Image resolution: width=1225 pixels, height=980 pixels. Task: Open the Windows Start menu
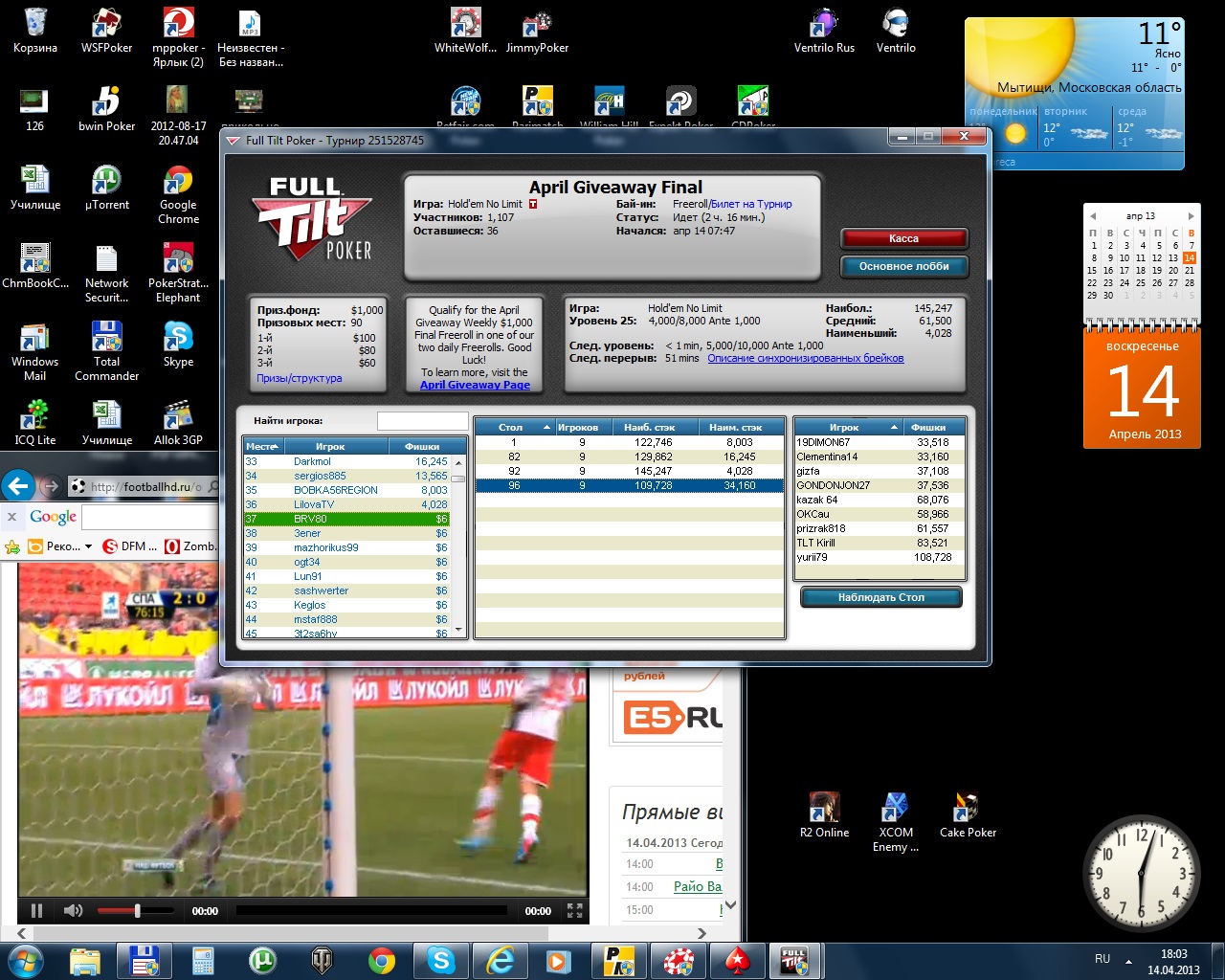coord(26,960)
